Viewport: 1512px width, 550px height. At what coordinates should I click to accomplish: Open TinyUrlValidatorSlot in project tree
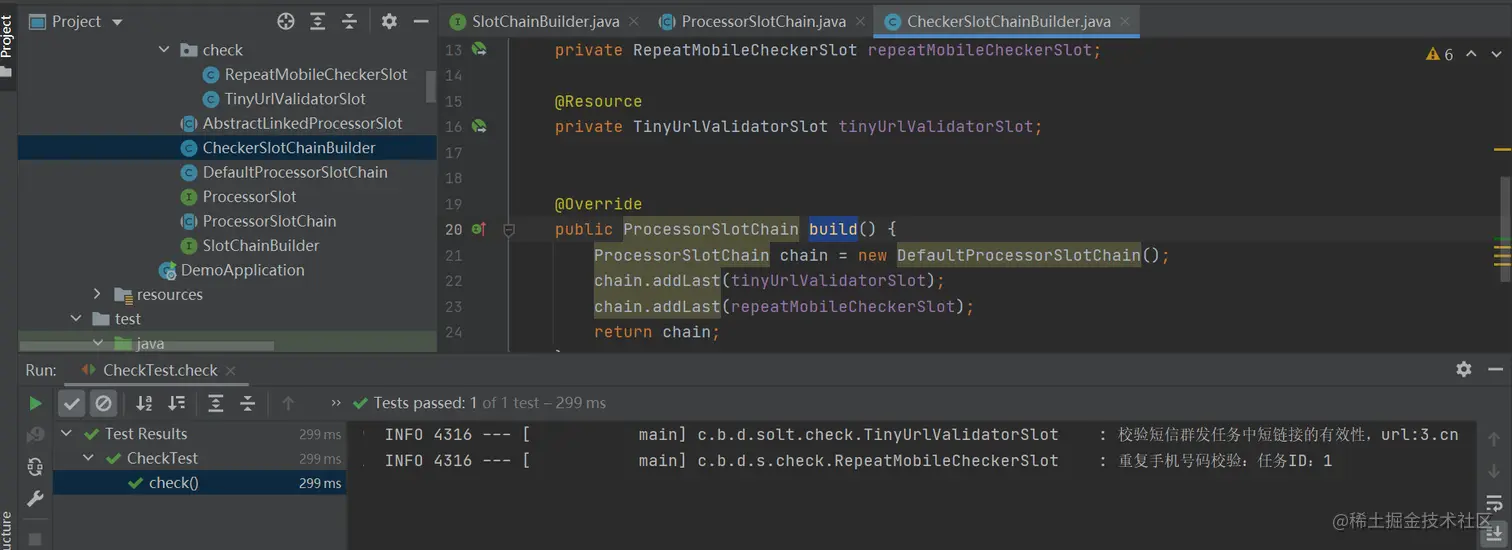tap(295, 99)
